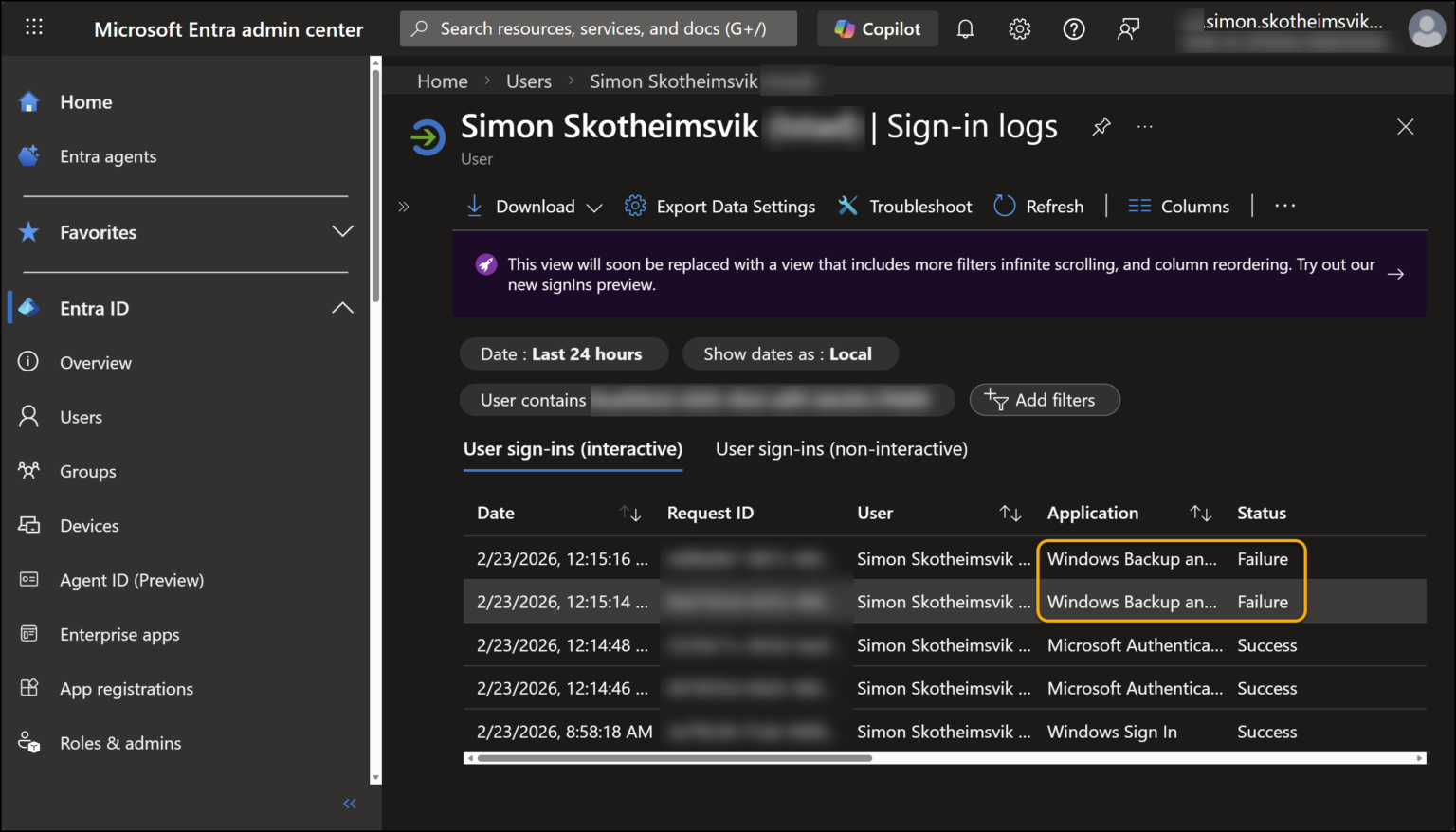
Task: Open the help question mark icon
Action: [x=1073, y=29]
